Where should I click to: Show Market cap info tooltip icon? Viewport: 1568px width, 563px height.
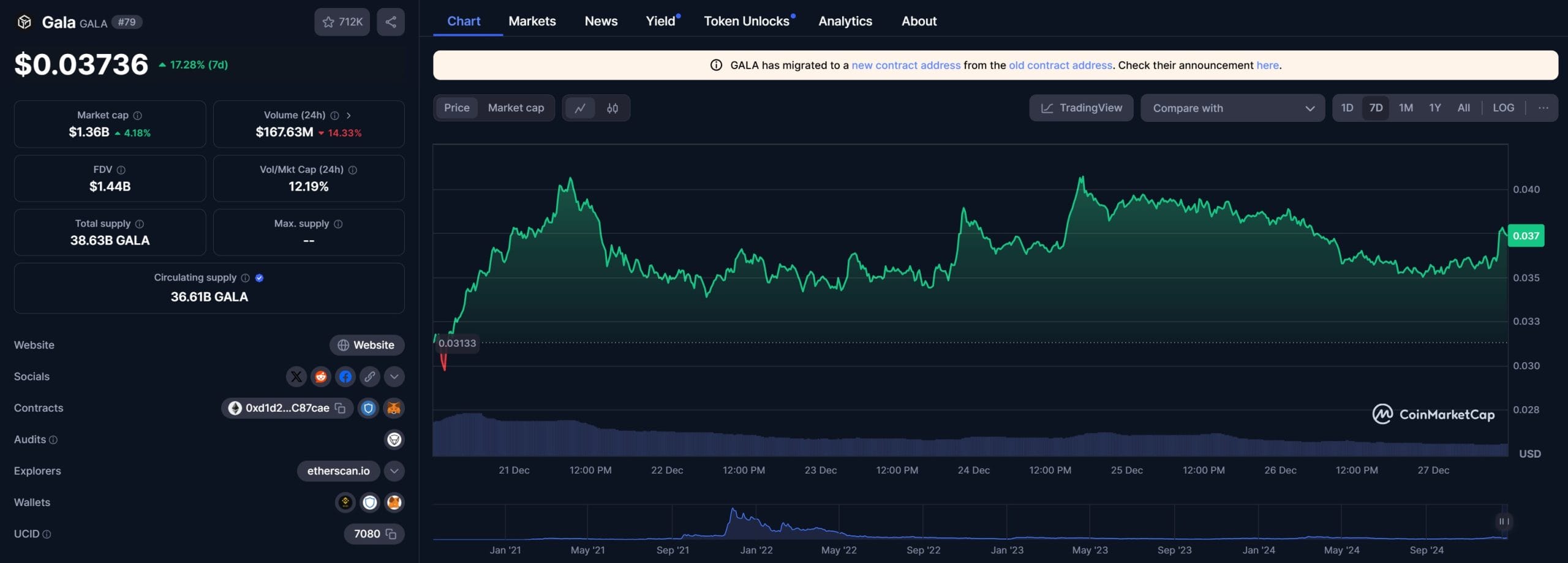point(138,115)
